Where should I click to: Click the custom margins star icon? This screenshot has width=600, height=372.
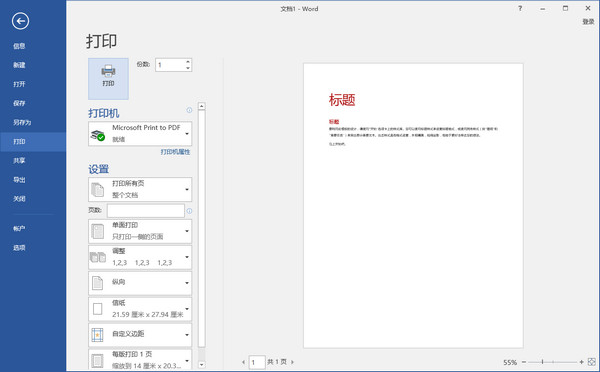98,335
